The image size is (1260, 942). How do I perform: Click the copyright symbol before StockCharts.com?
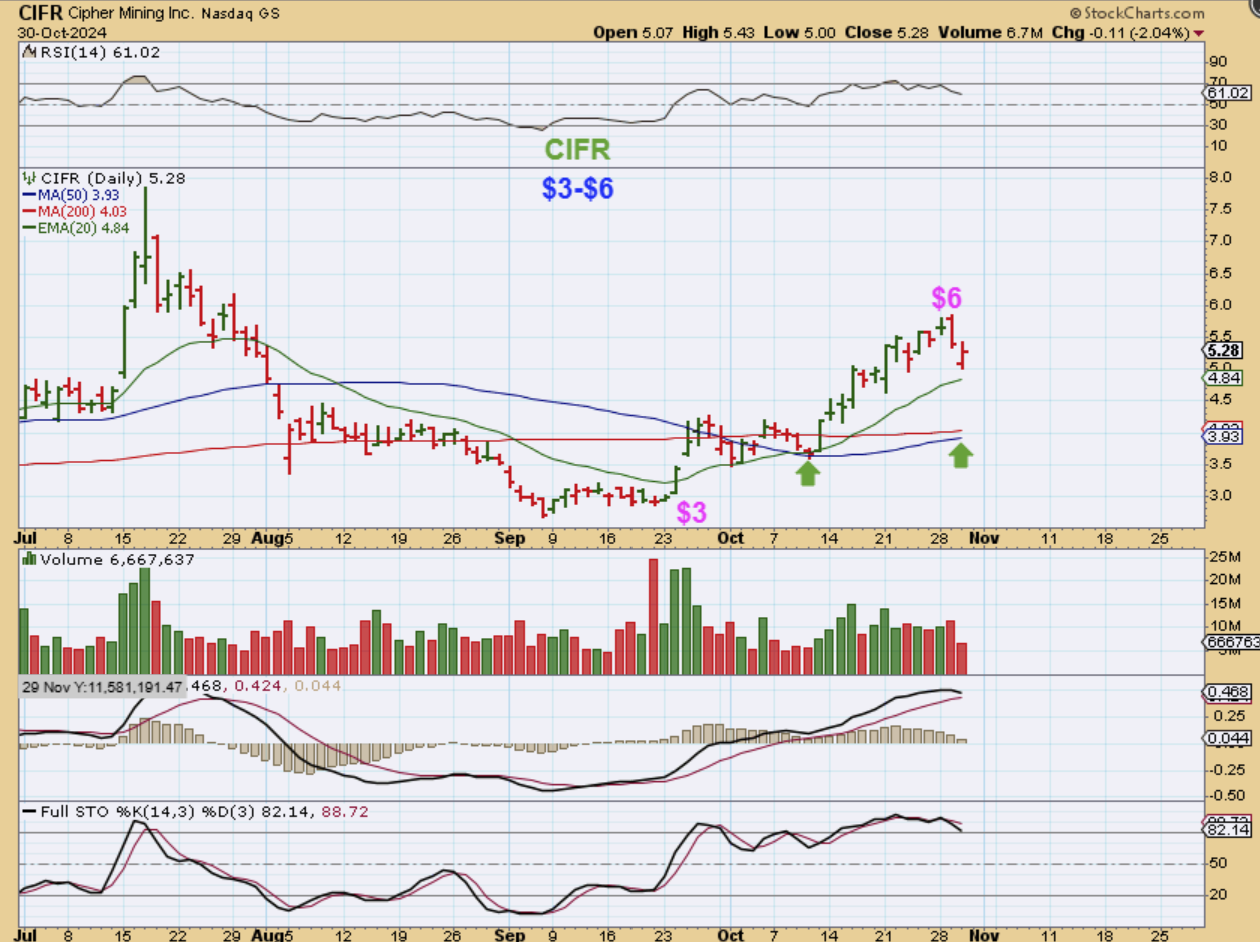coord(1076,14)
